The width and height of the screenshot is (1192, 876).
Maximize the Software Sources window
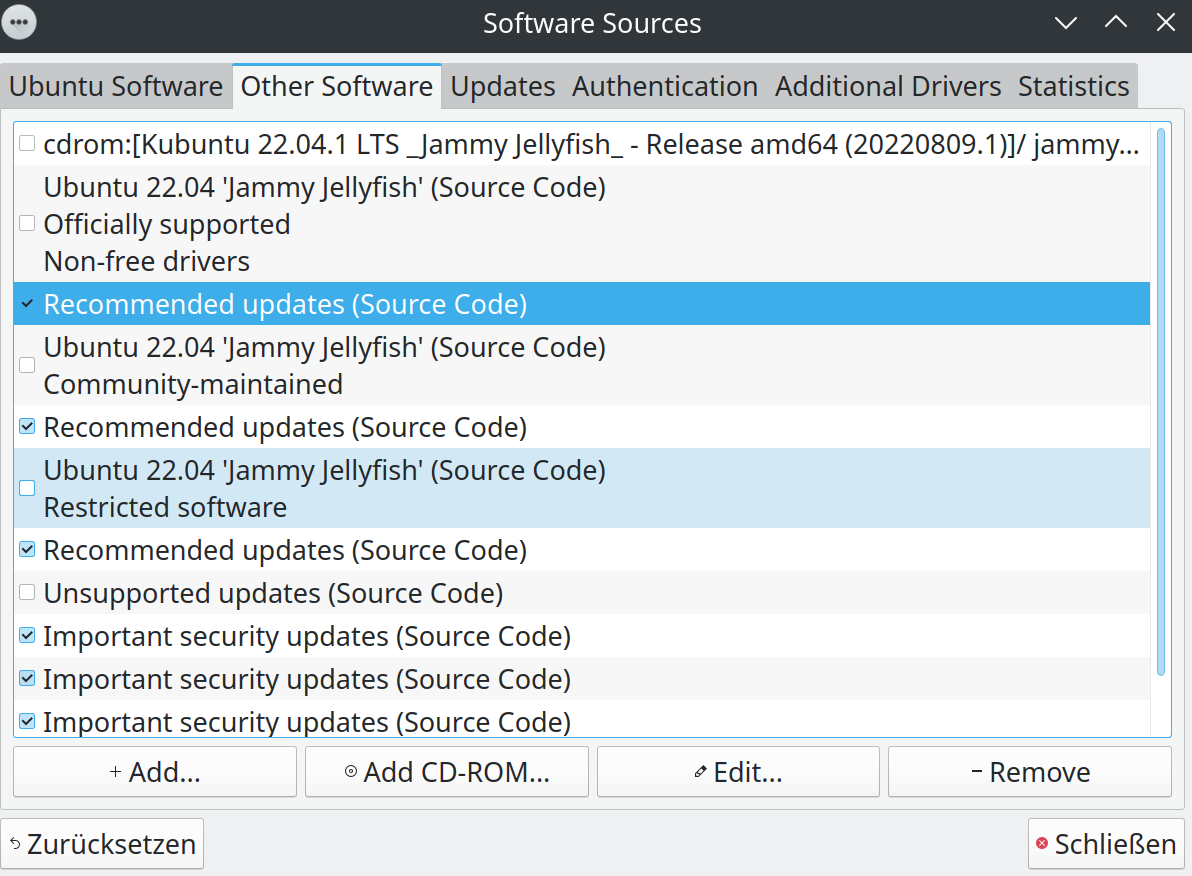click(1115, 23)
